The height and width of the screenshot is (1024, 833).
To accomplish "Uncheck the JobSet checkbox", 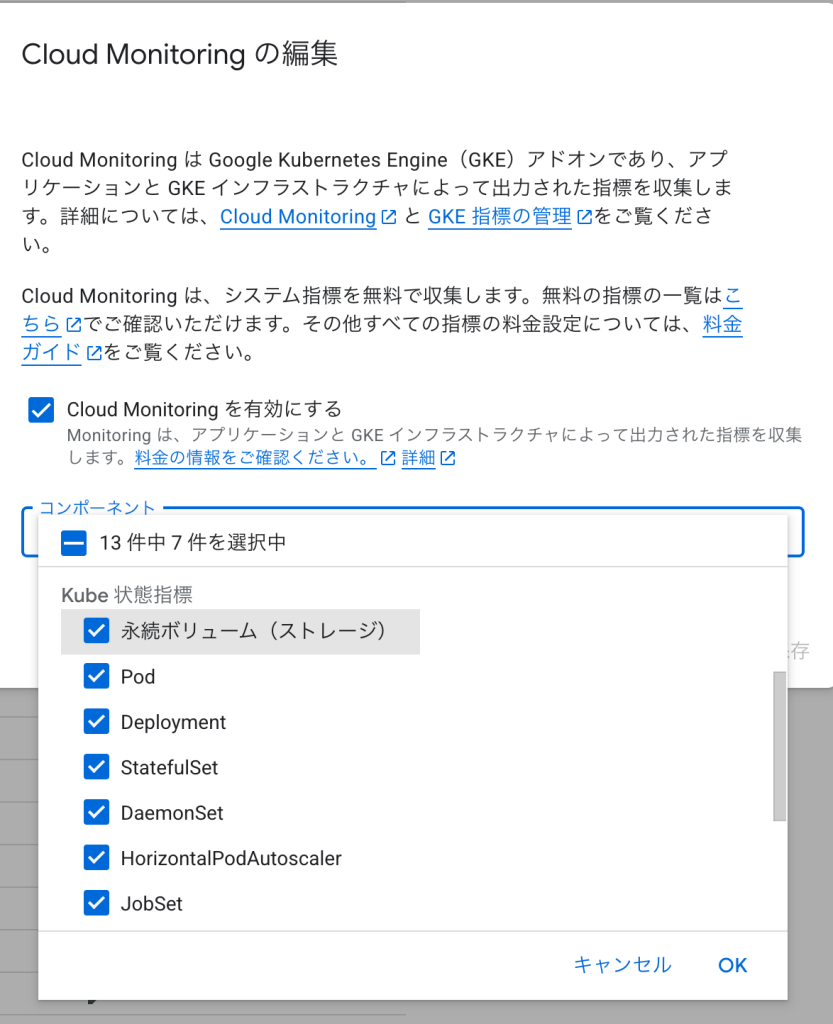I will coord(97,903).
